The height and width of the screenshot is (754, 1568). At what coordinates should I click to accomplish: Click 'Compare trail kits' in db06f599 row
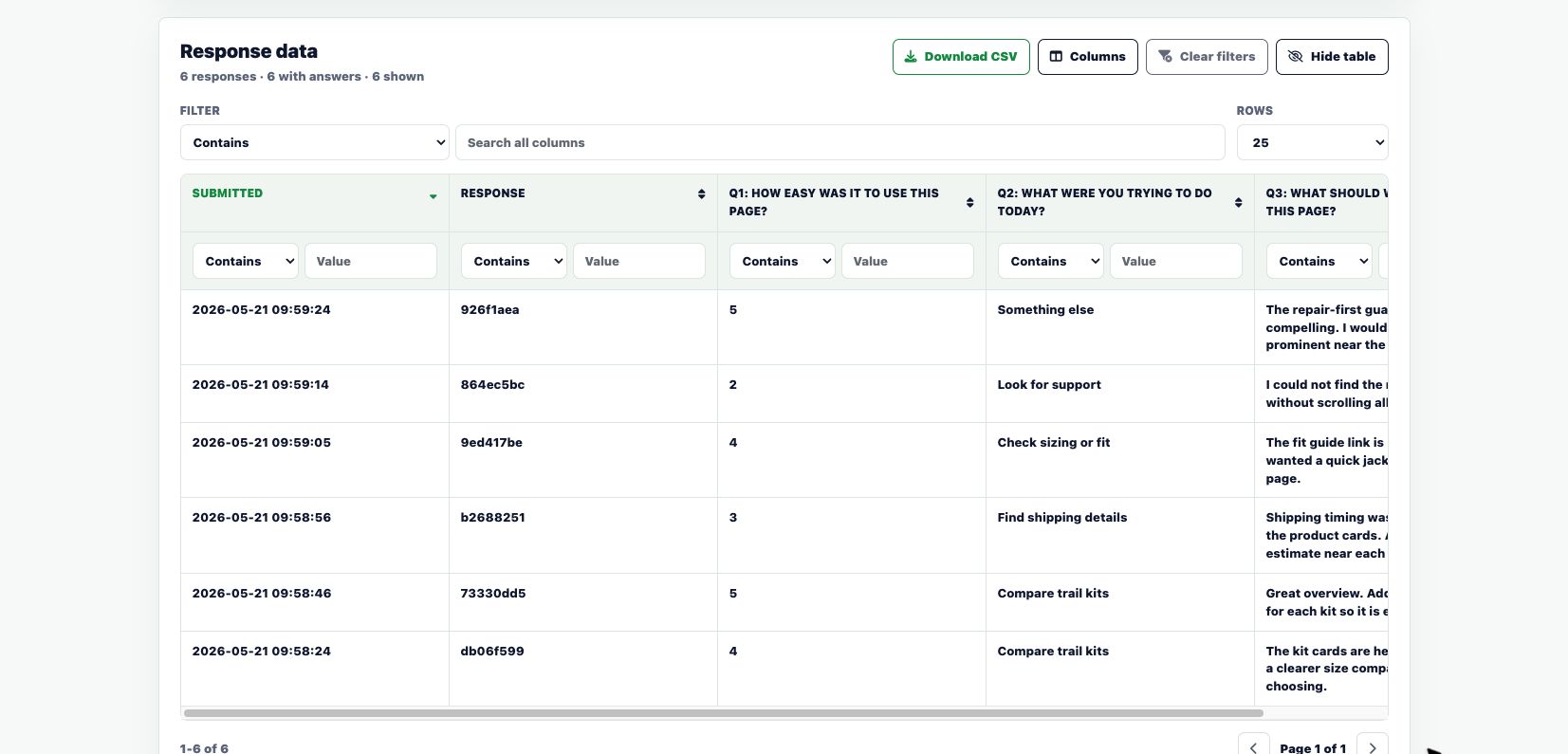tap(1053, 652)
